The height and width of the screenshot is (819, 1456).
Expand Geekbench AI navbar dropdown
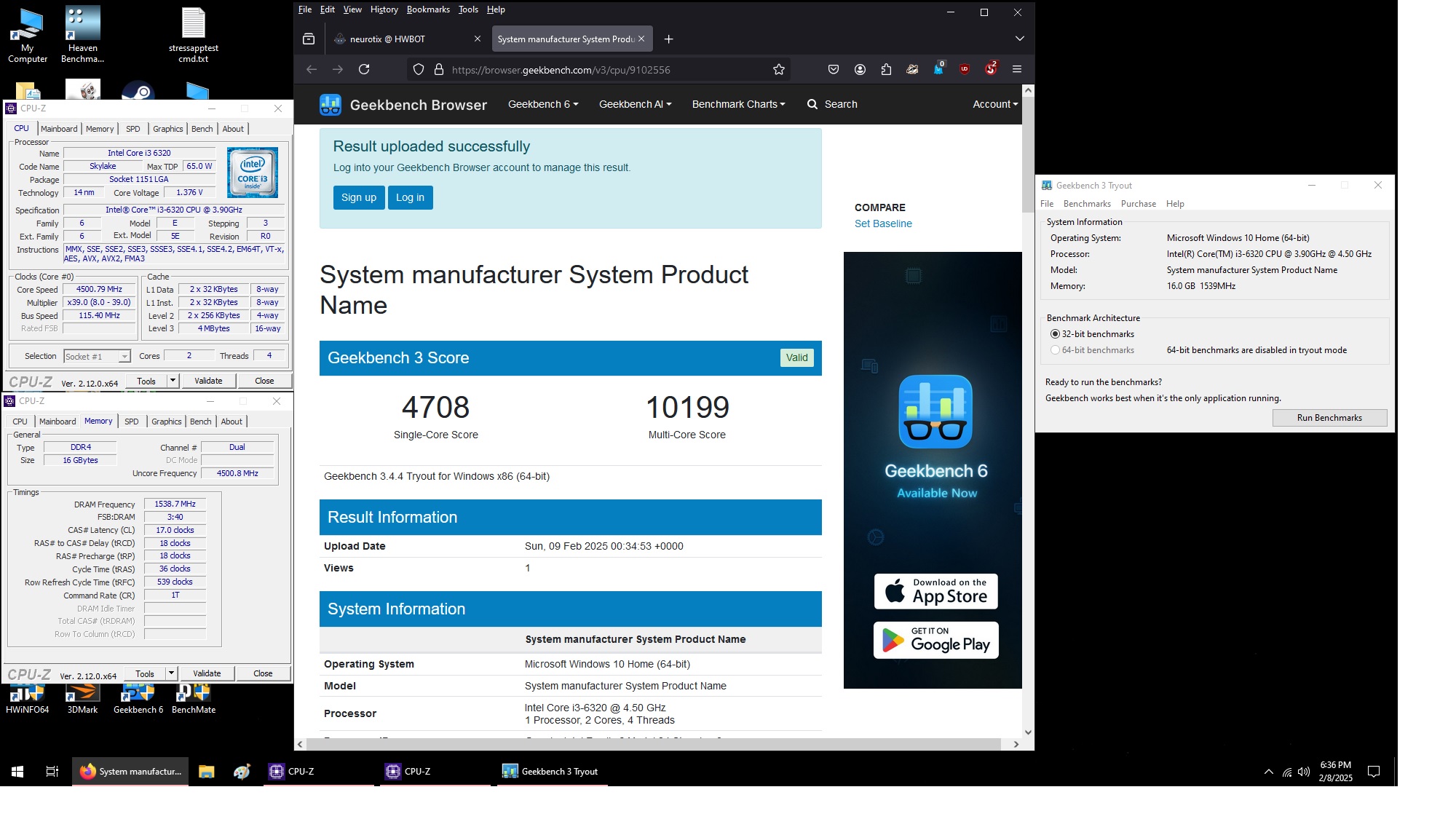635,104
